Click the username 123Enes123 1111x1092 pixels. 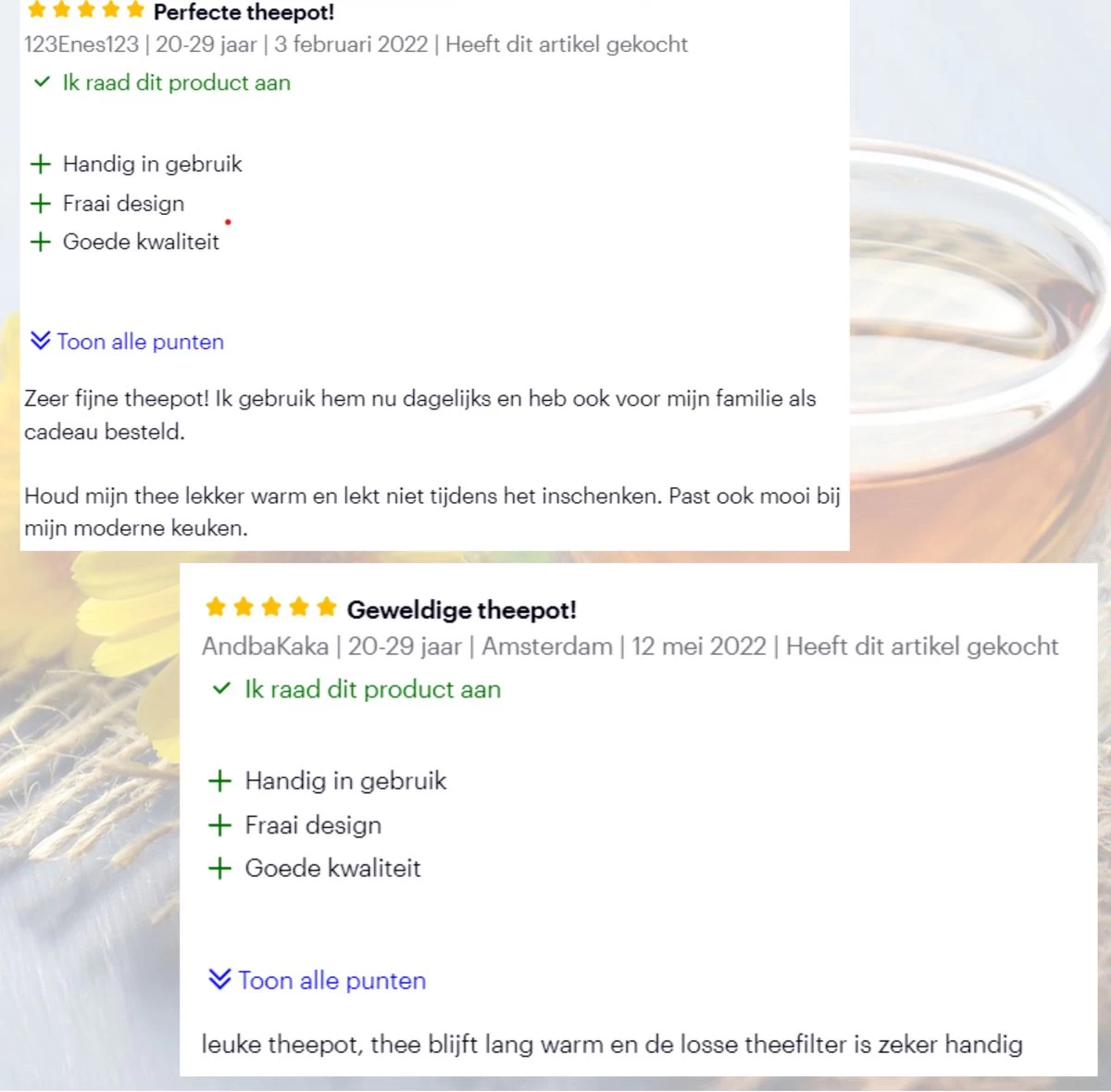(x=80, y=44)
